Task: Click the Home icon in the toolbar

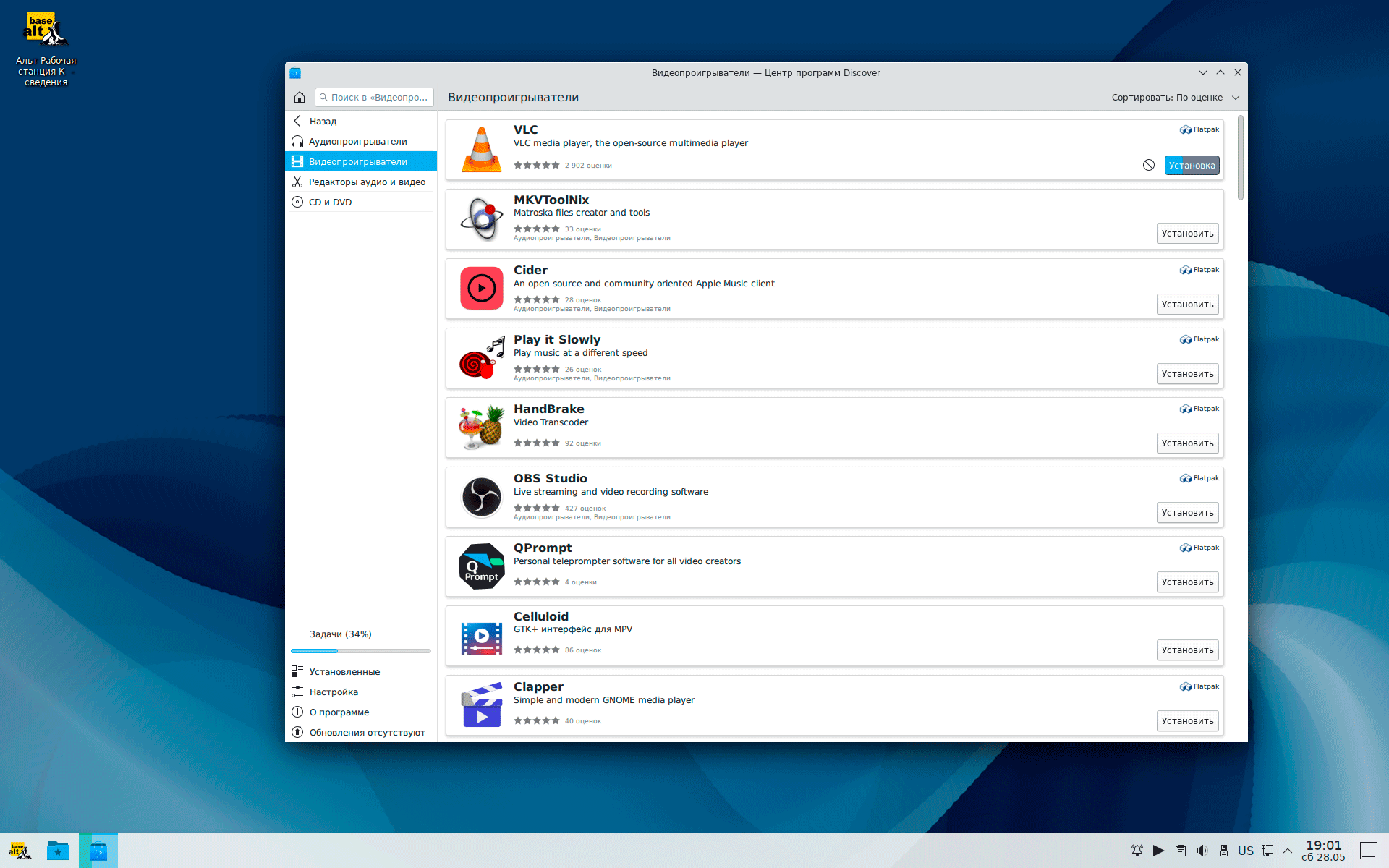Action: click(x=300, y=97)
